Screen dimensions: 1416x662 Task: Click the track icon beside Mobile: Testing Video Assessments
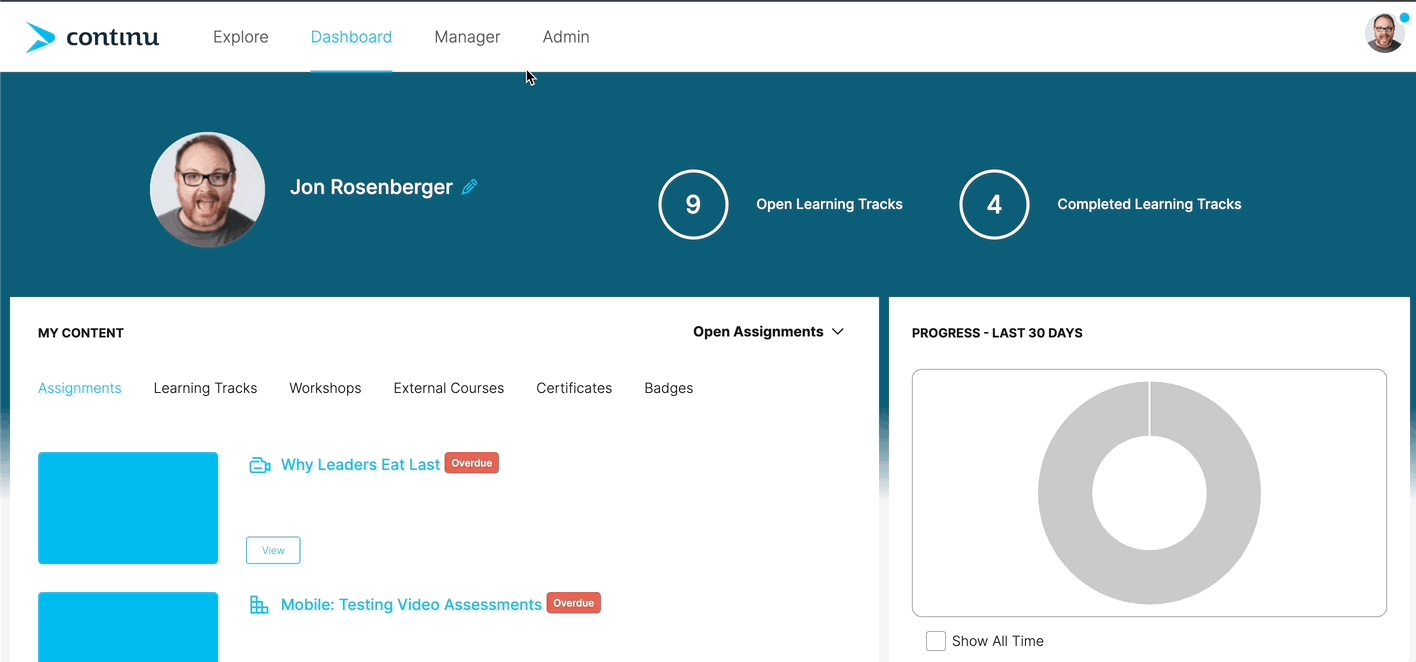click(x=259, y=605)
